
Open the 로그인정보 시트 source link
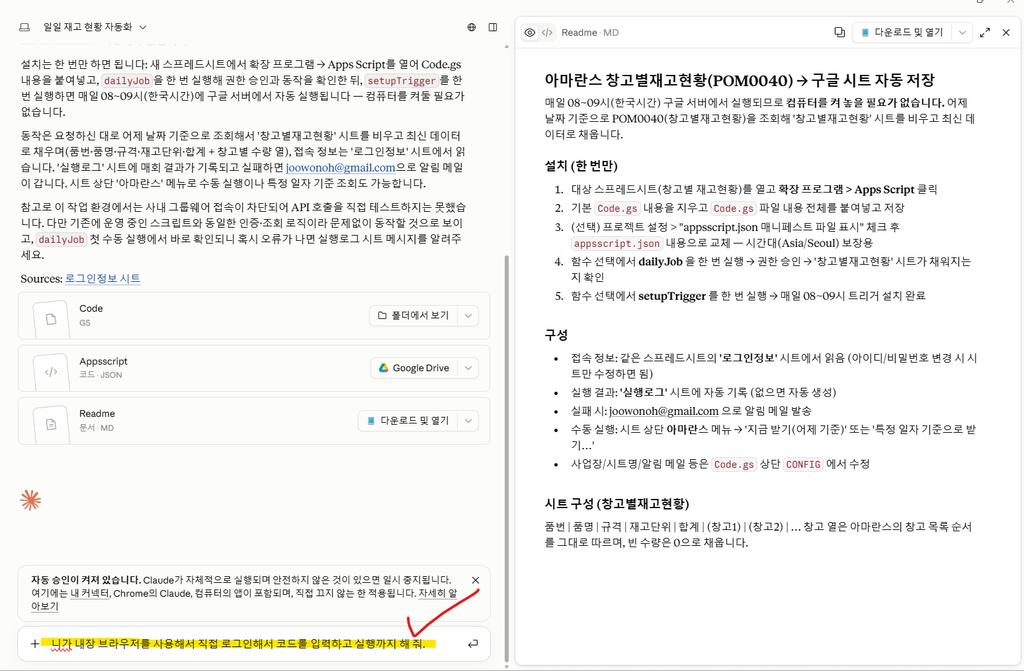pyautogui.click(x=103, y=278)
